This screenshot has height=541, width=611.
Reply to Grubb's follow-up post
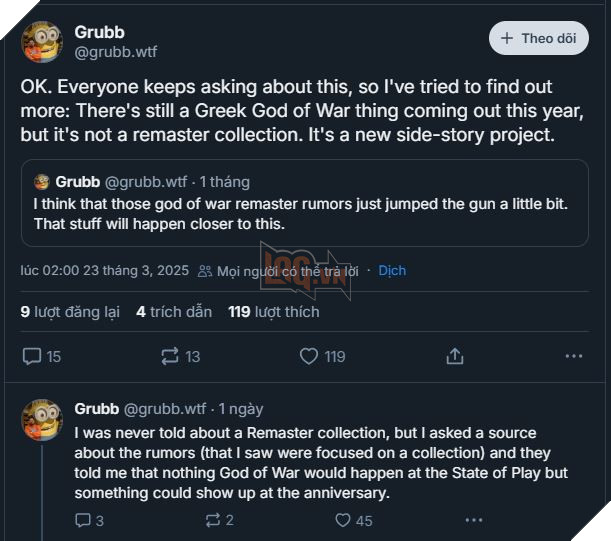coord(82,520)
